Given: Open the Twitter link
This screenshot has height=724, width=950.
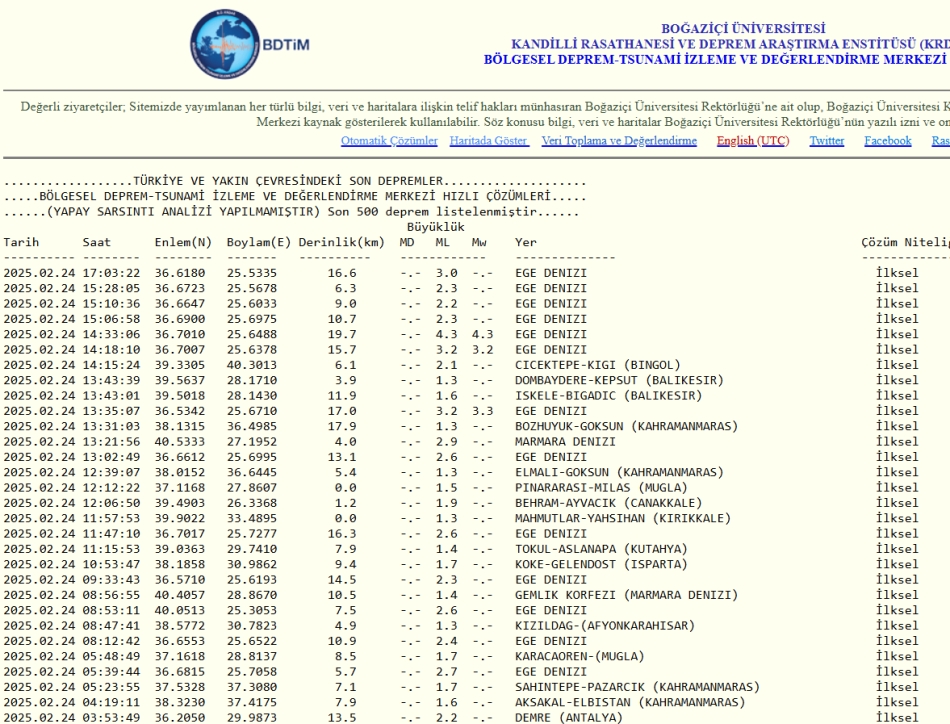Looking at the screenshot, I should point(826,140).
